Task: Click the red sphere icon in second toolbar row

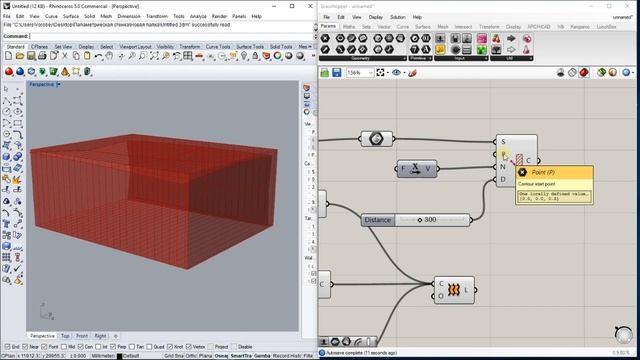Action: tap(9, 72)
